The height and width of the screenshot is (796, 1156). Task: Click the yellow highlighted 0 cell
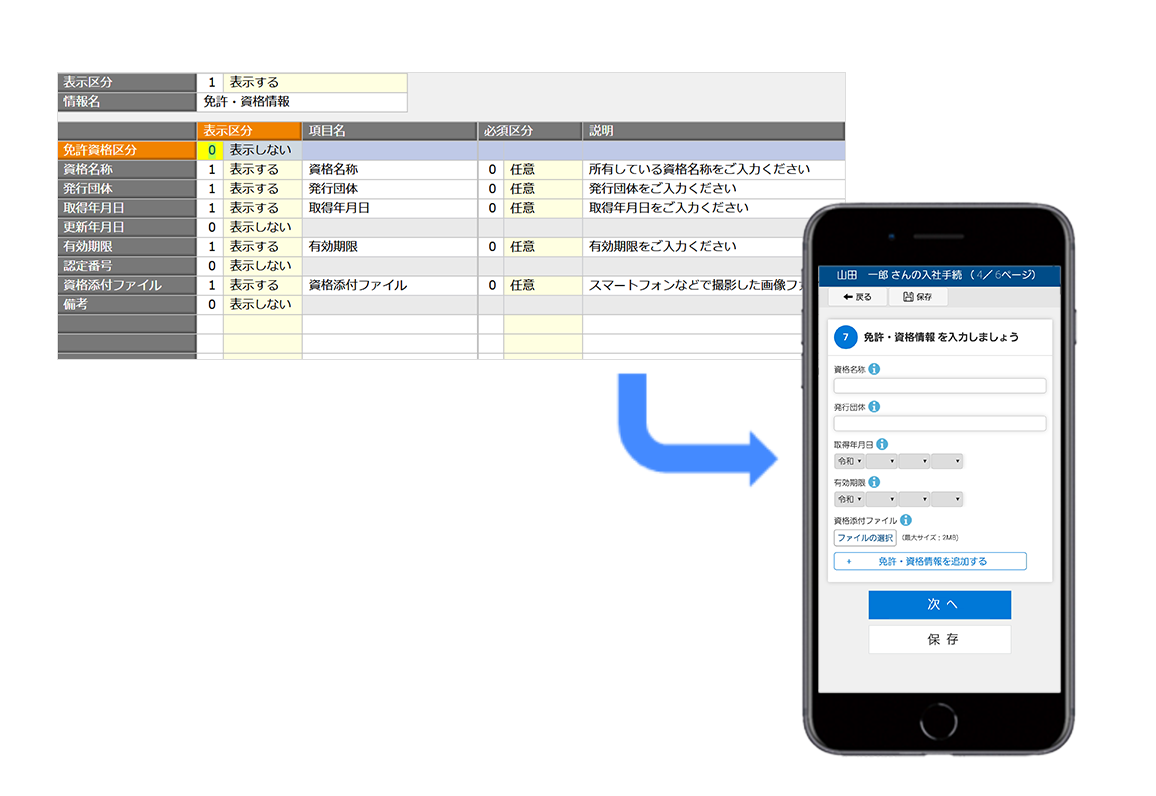click(211, 150)
